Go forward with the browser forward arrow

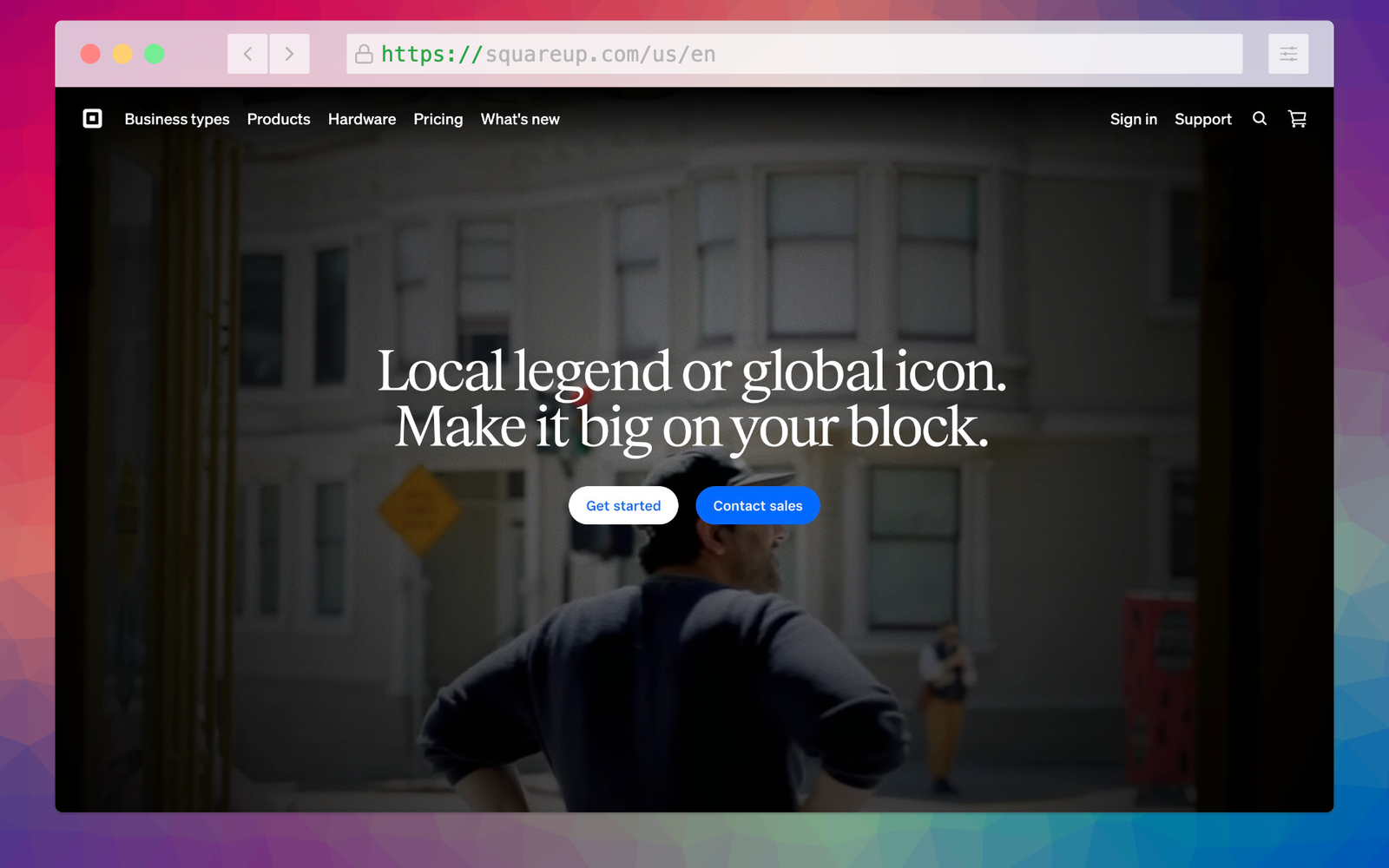click(x=289, y=54)
